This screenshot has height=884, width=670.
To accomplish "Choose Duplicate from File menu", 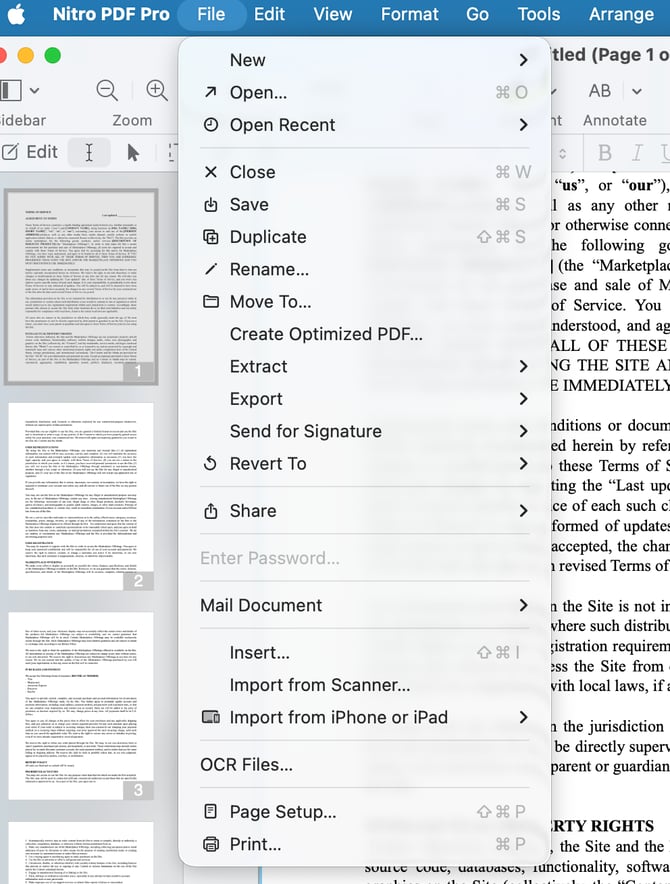I will tap(364, 237).
